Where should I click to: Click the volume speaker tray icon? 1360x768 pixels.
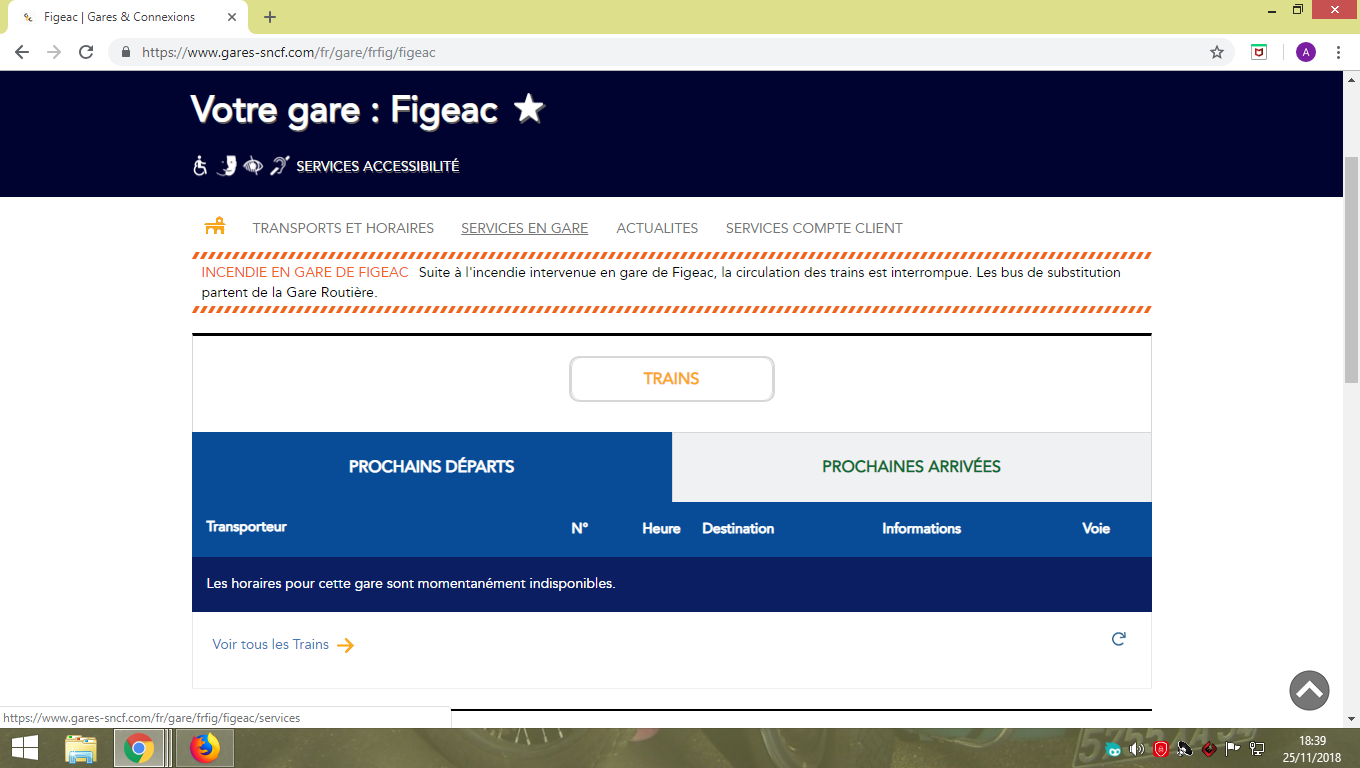point(1137,748)
